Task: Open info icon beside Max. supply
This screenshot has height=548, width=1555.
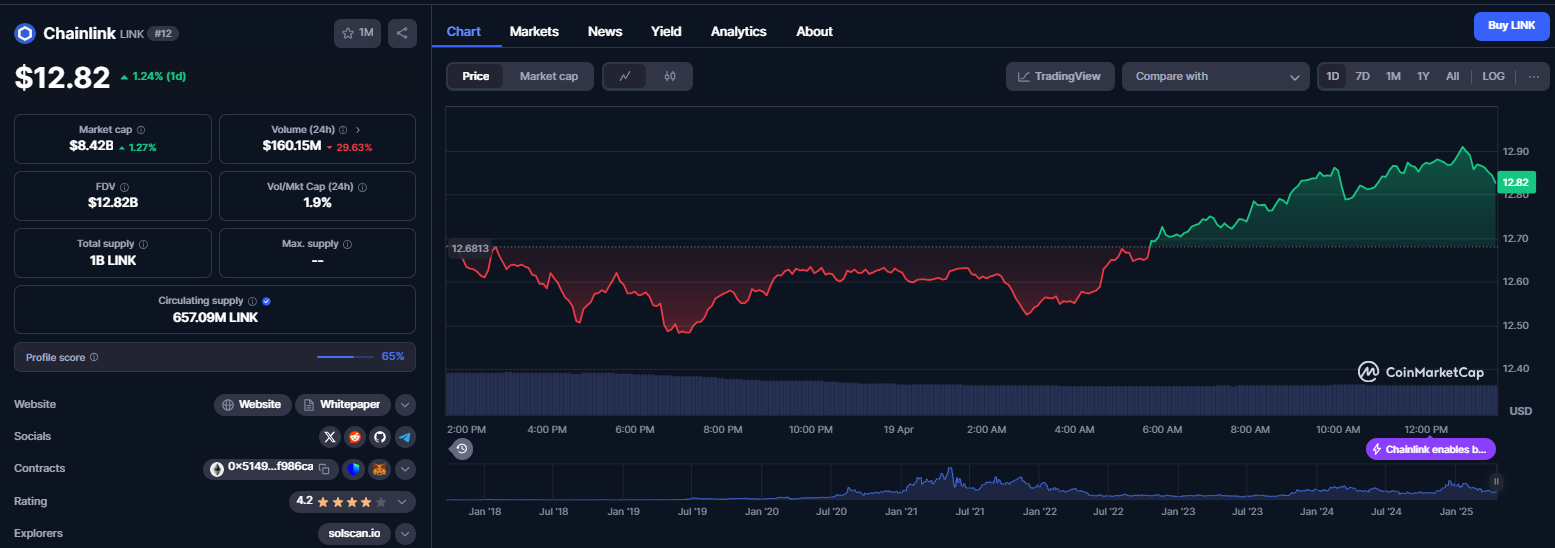Action: click(x=347, y=244)
